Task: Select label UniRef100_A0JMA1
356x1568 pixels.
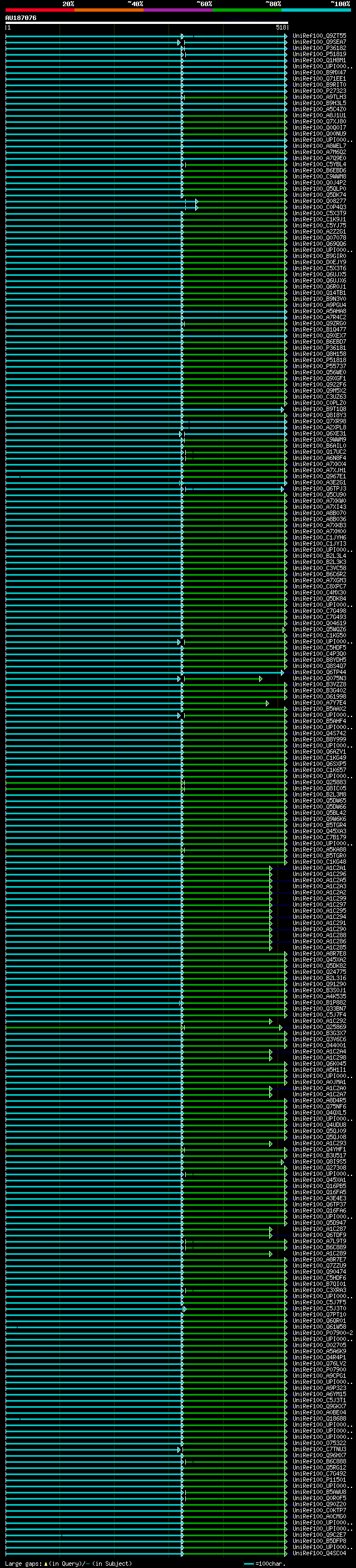Action: pos(319,1082)
